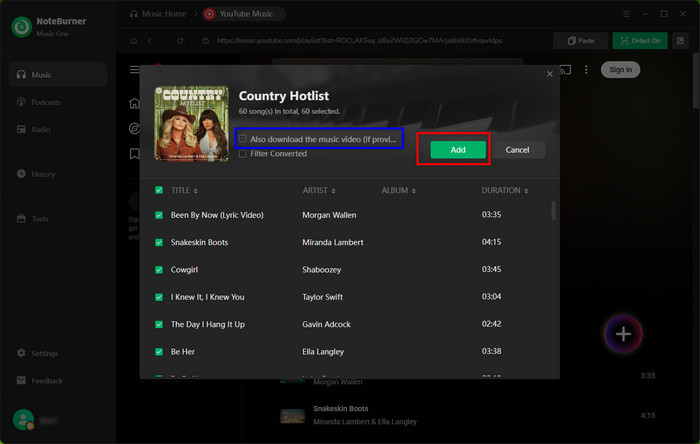Open the Music section in sidebar

(58, 75)
